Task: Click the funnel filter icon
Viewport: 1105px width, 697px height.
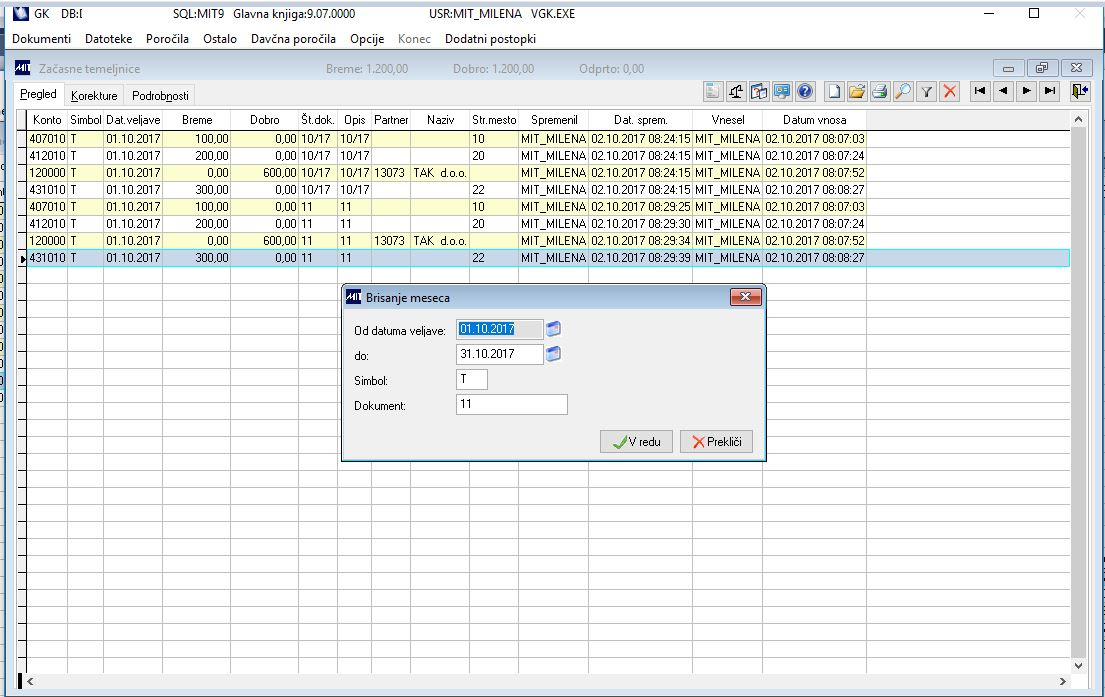Action: click(927, 92)
